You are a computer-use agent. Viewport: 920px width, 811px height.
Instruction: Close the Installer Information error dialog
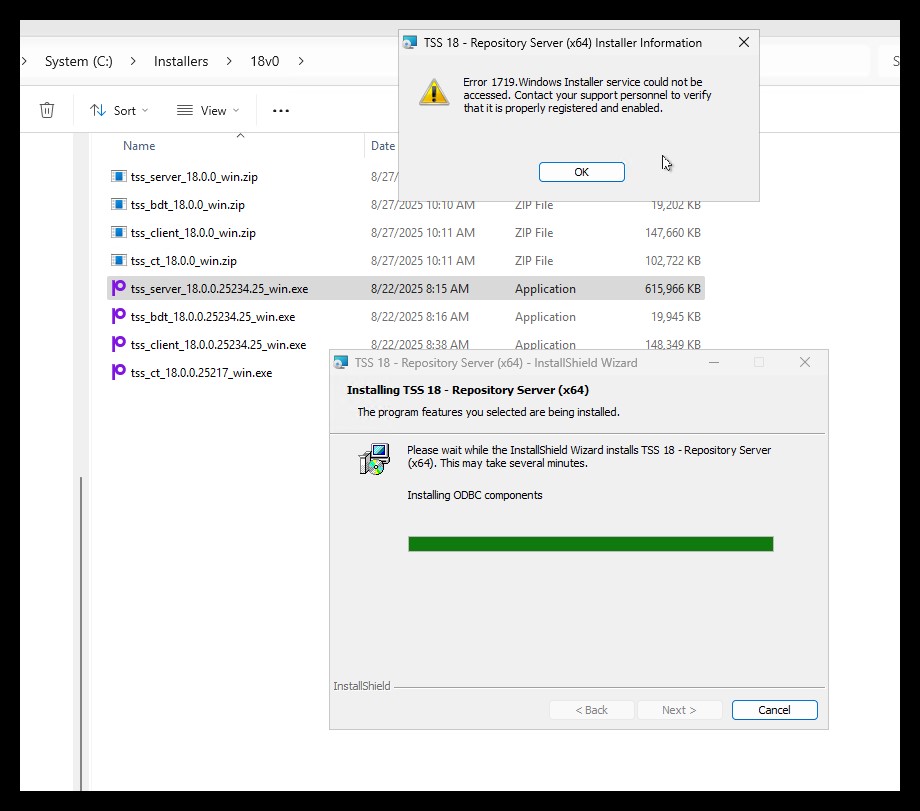(x=743, y=42)
